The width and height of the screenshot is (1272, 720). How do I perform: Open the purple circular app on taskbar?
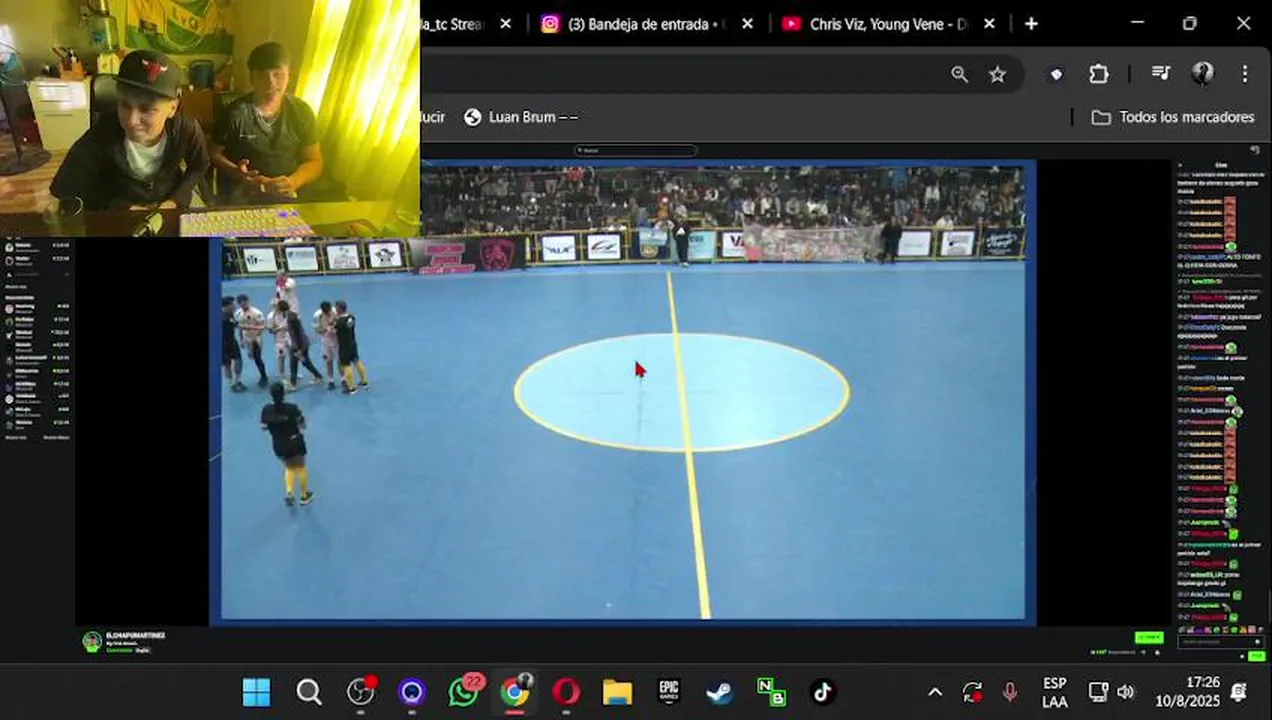point(412,692)
